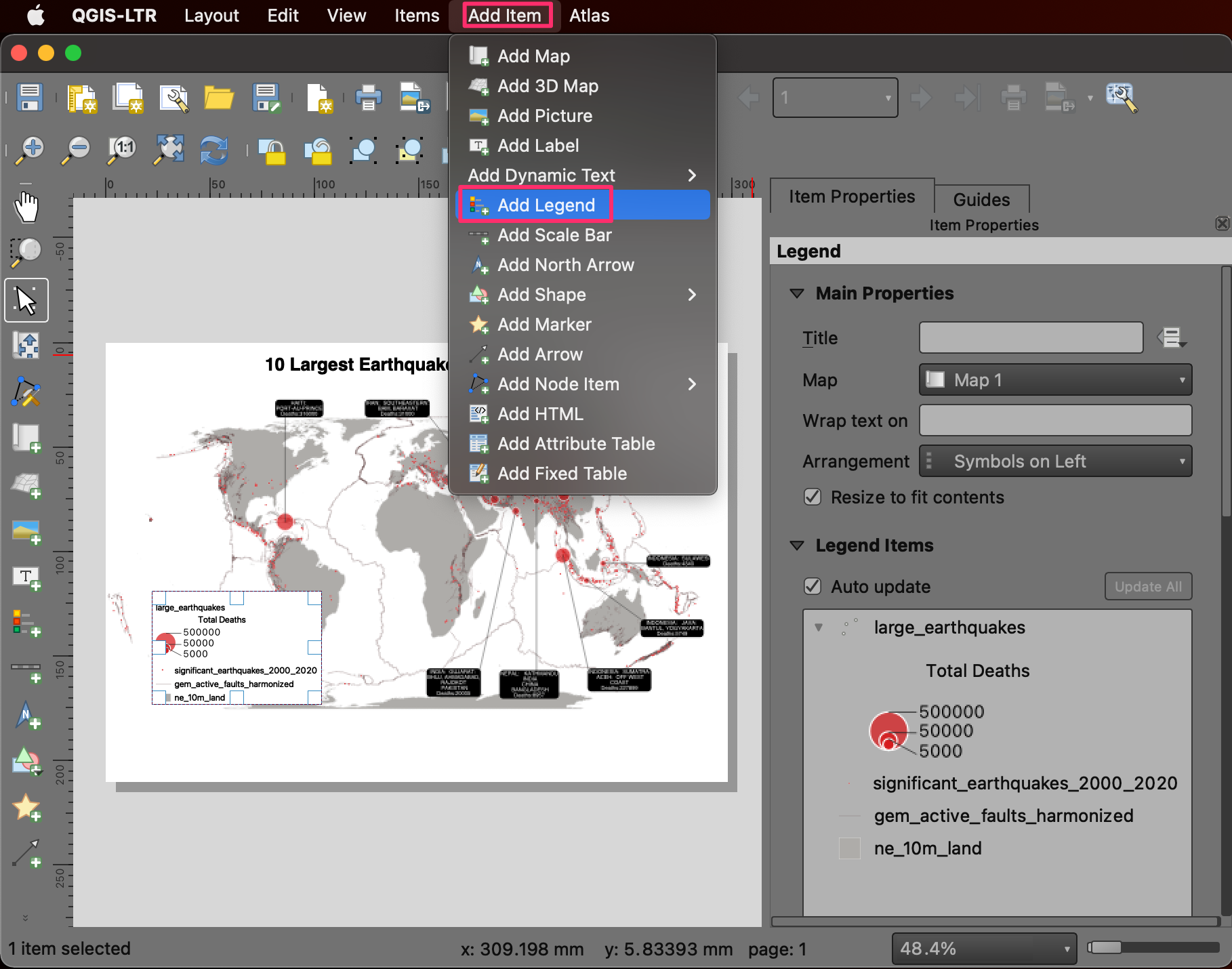Click the Add Pages icon
The height and width of the screenshot is (969, 1232).
point(319,98)
